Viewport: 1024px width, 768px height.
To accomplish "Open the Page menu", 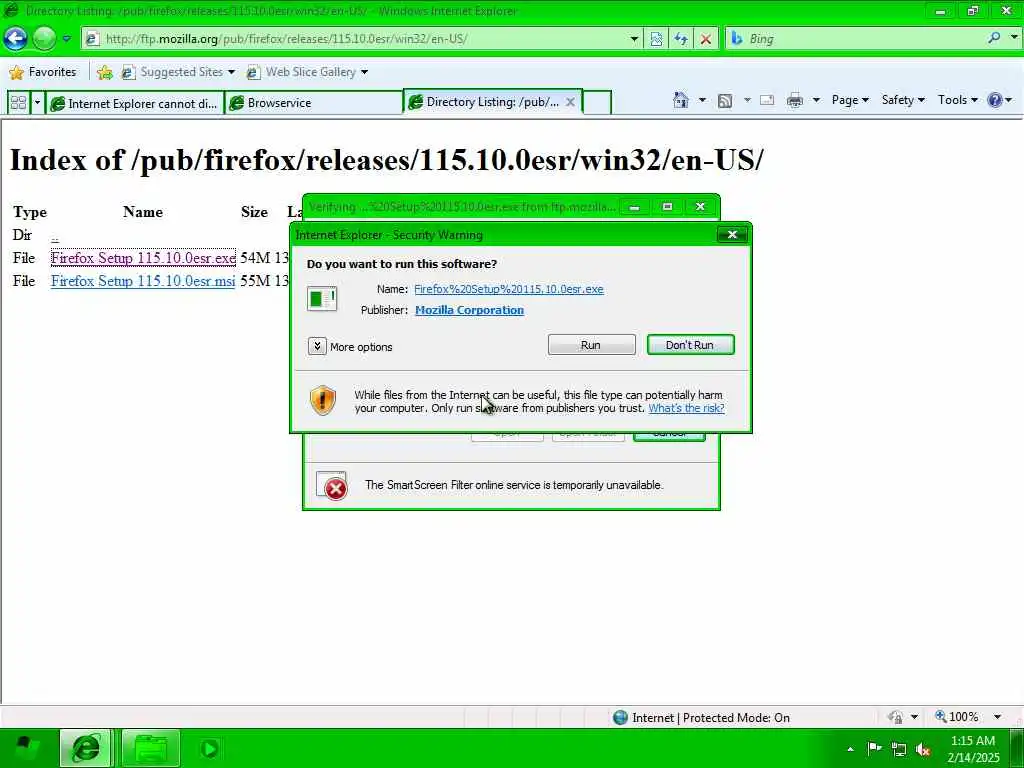I will coord(850,100).
